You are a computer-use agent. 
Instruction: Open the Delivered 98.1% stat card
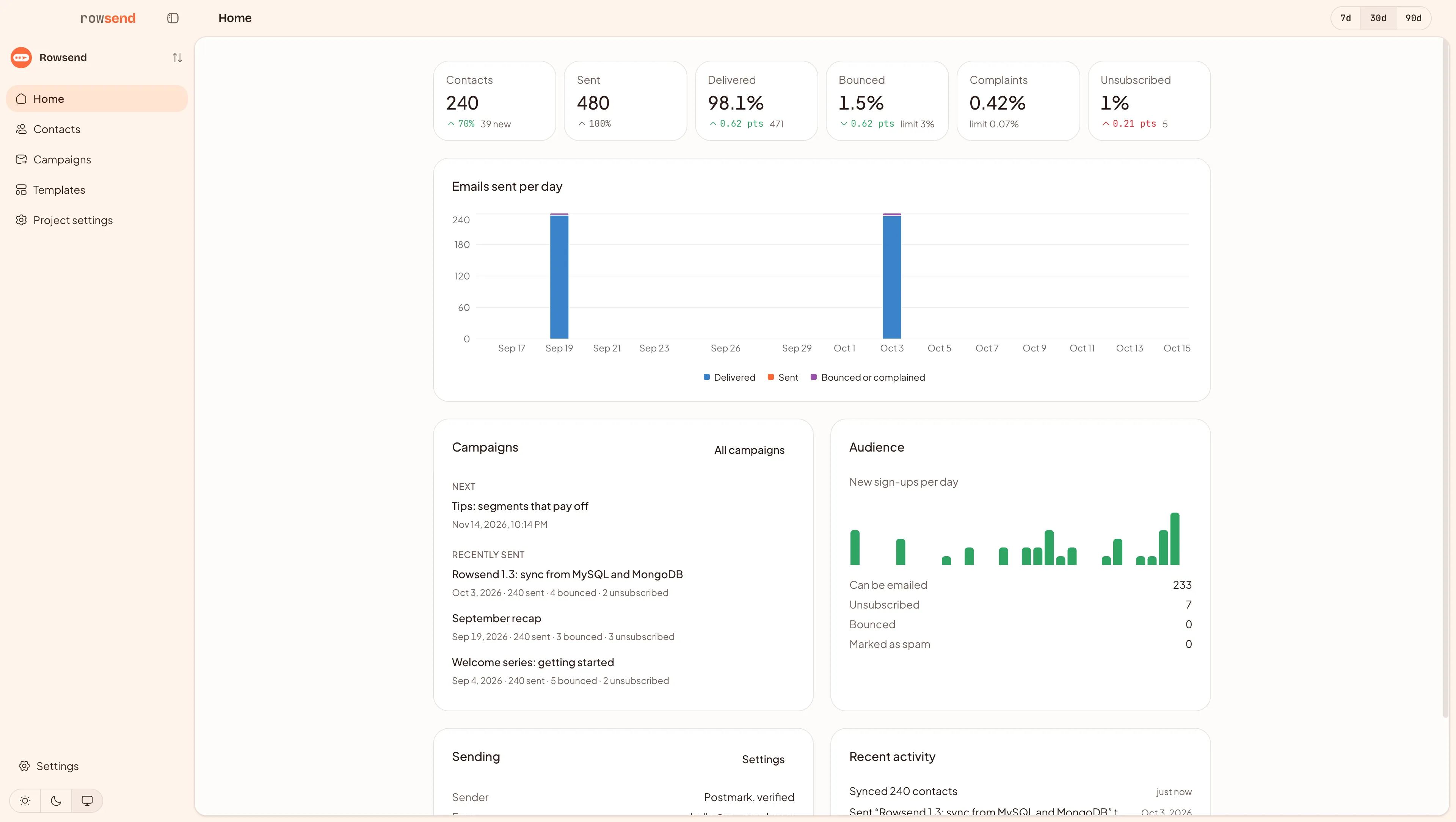pyautogui.click(x=756, y=101)
